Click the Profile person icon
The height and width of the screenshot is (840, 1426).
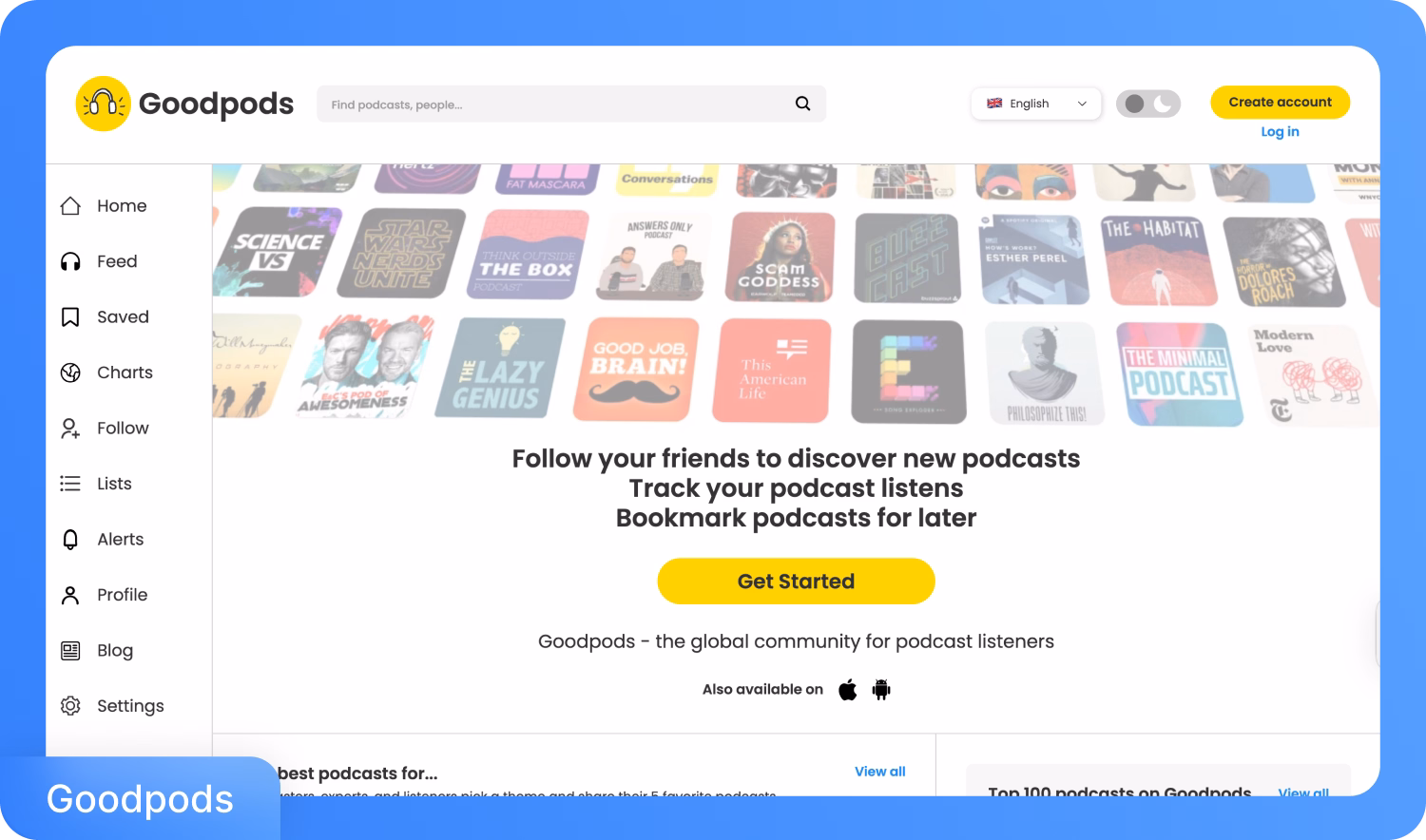(70, 595)
